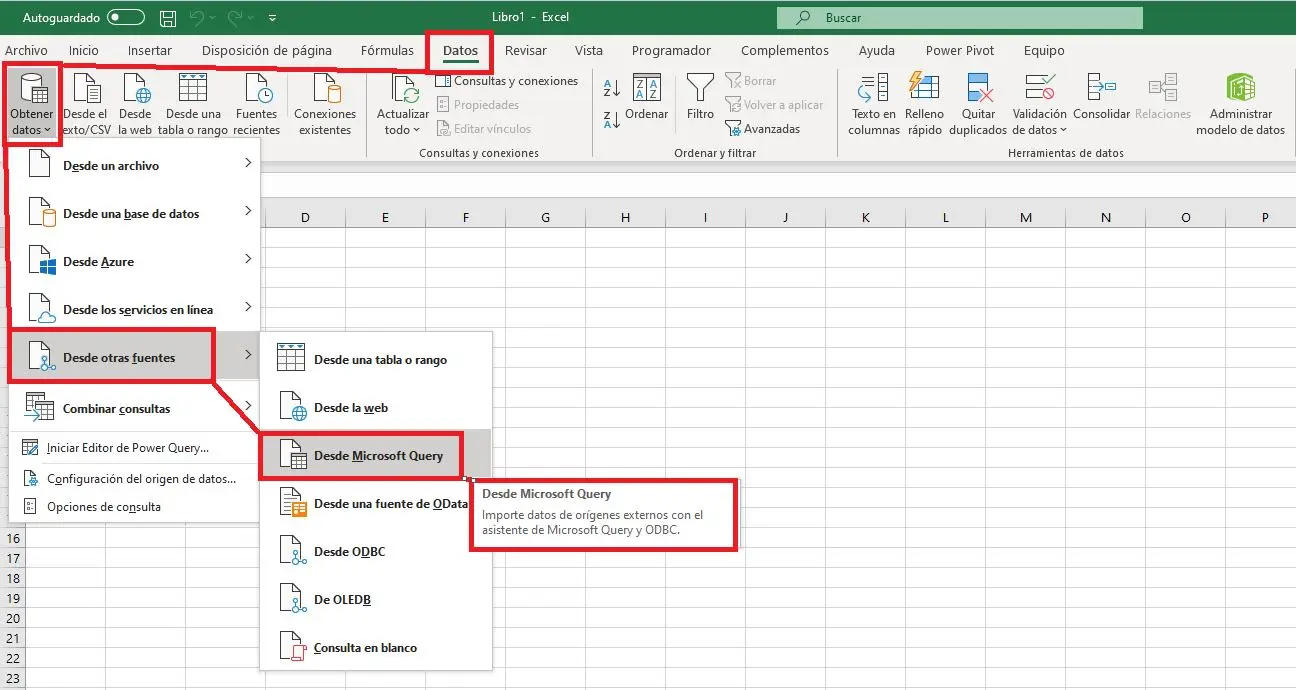Click Iniciar Editor de Power Query

click(127, 448)
